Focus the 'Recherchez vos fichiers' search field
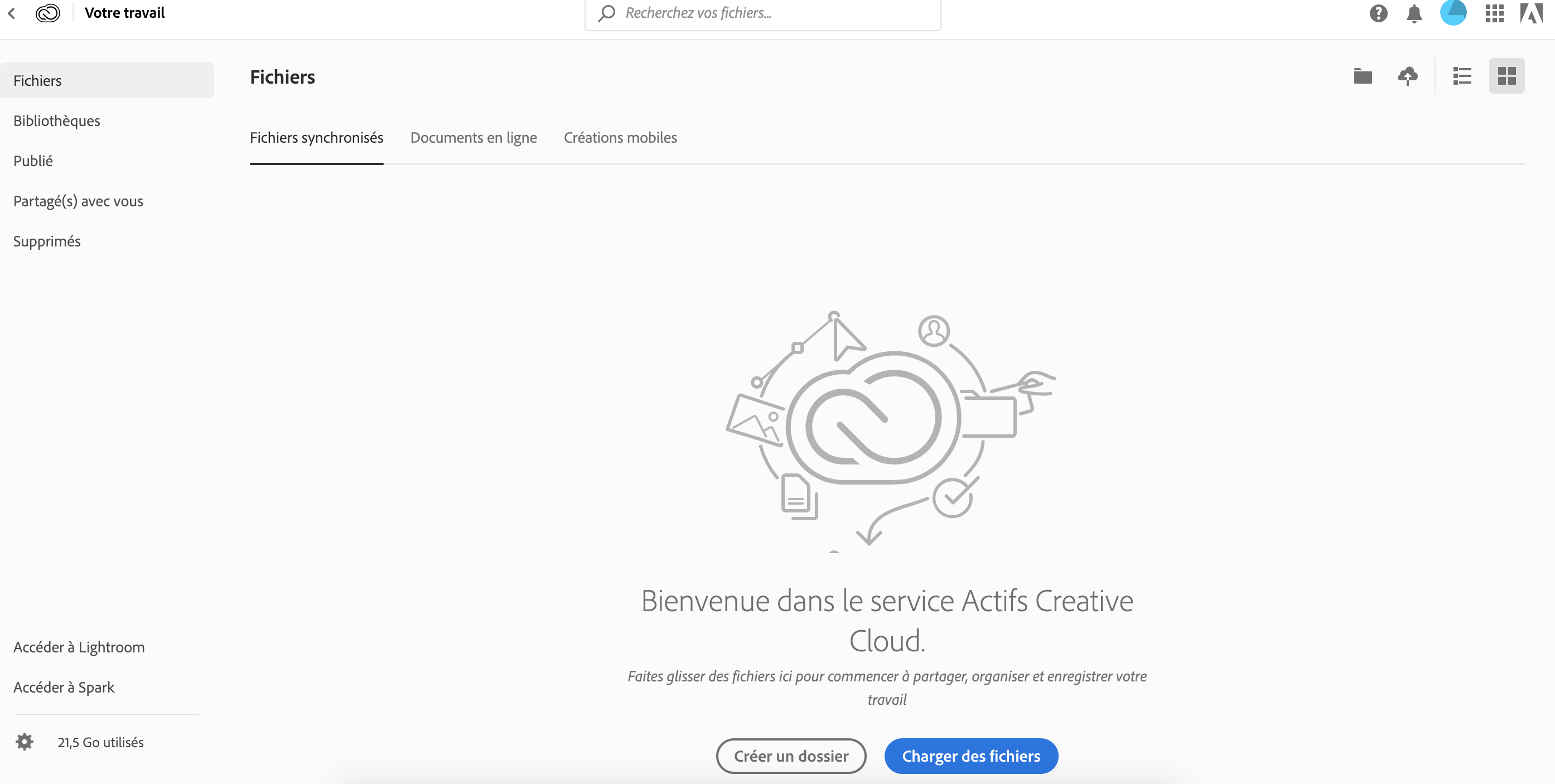Image resolution: width=1555 pixels, height=784 pixels. (x=762, y=13)
